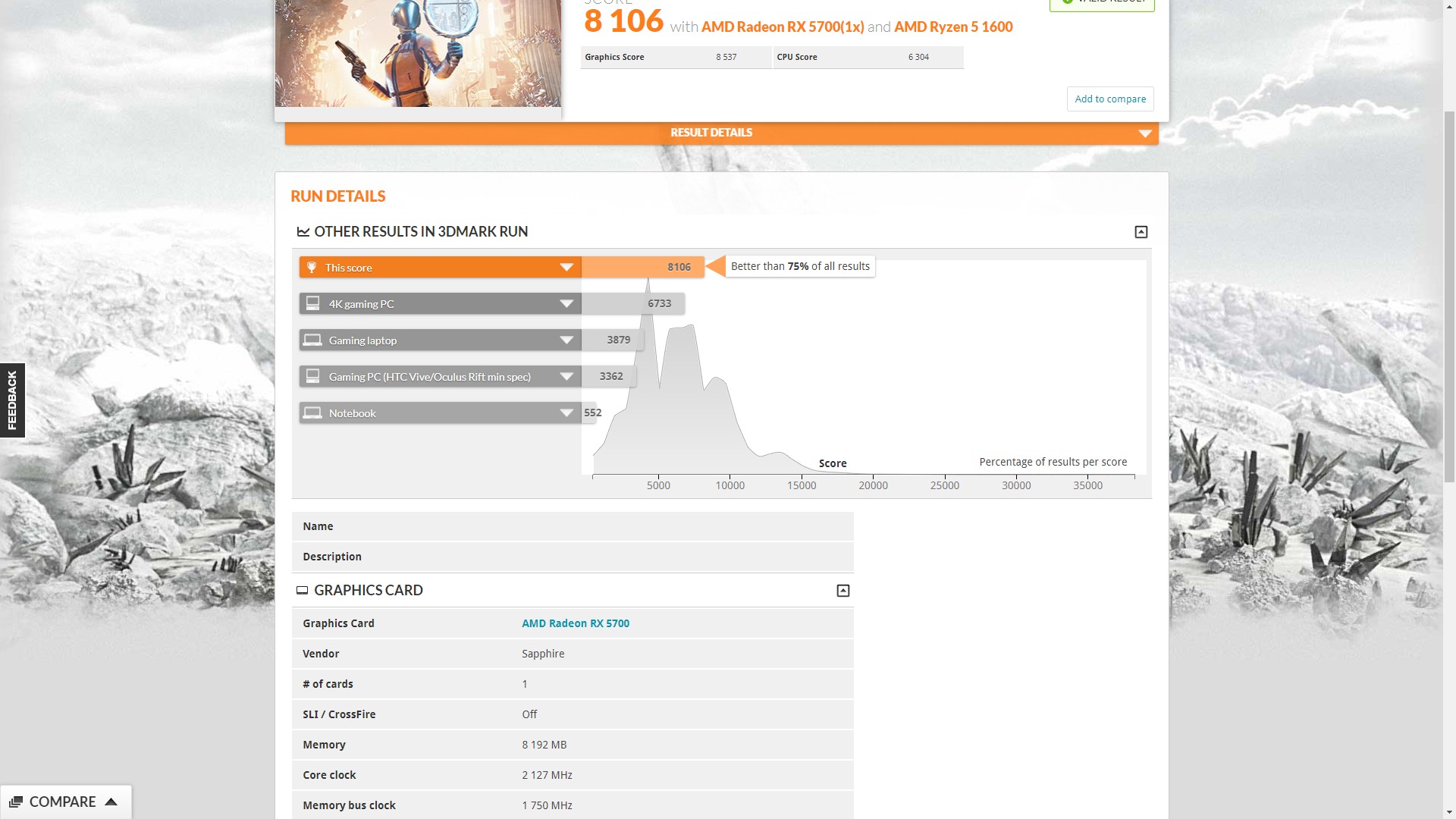Click the Graphics Score value 8 537
Screen dimensions: 1456x819
point(726,57)
